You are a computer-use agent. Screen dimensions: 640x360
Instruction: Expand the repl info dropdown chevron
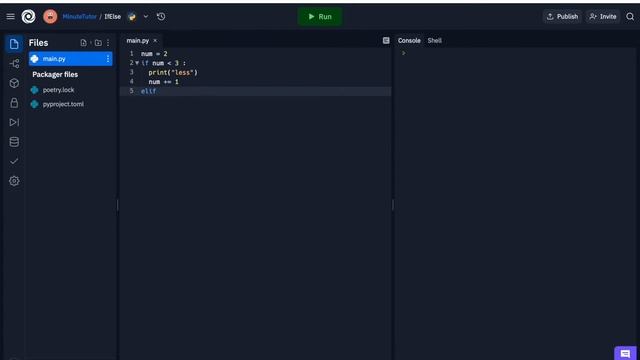coord(146,17)
